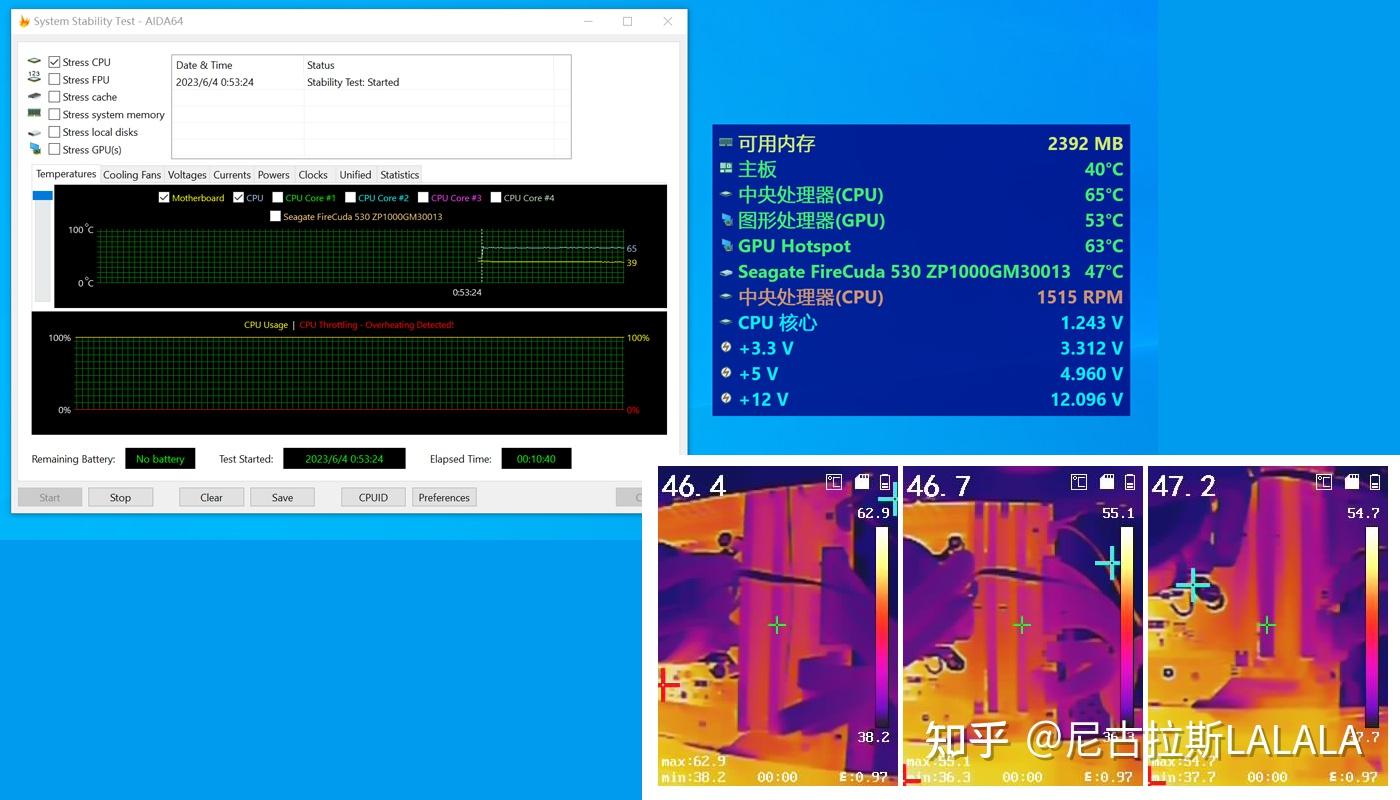Switch to the Cooling Fans tab

point(132,175)
